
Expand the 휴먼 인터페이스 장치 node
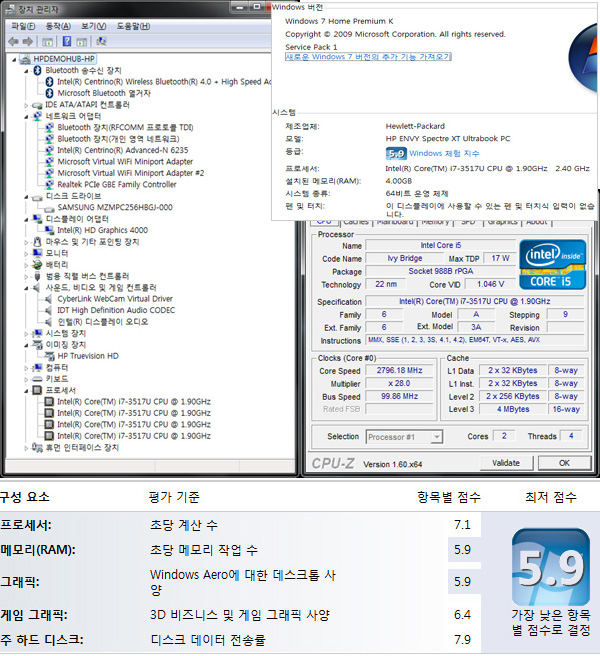pyautogui.click(x=26, y=448)
